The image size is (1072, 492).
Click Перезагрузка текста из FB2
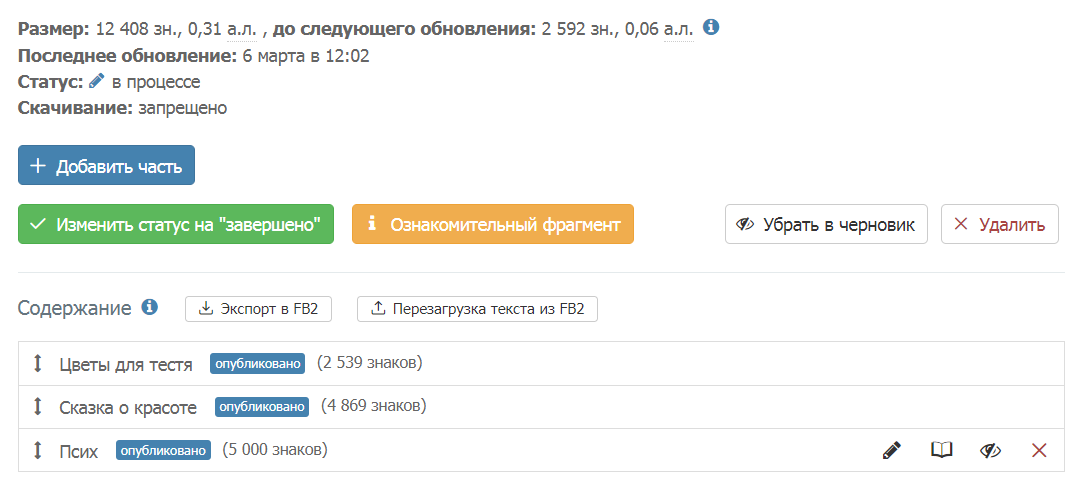[x=477, y=309]
